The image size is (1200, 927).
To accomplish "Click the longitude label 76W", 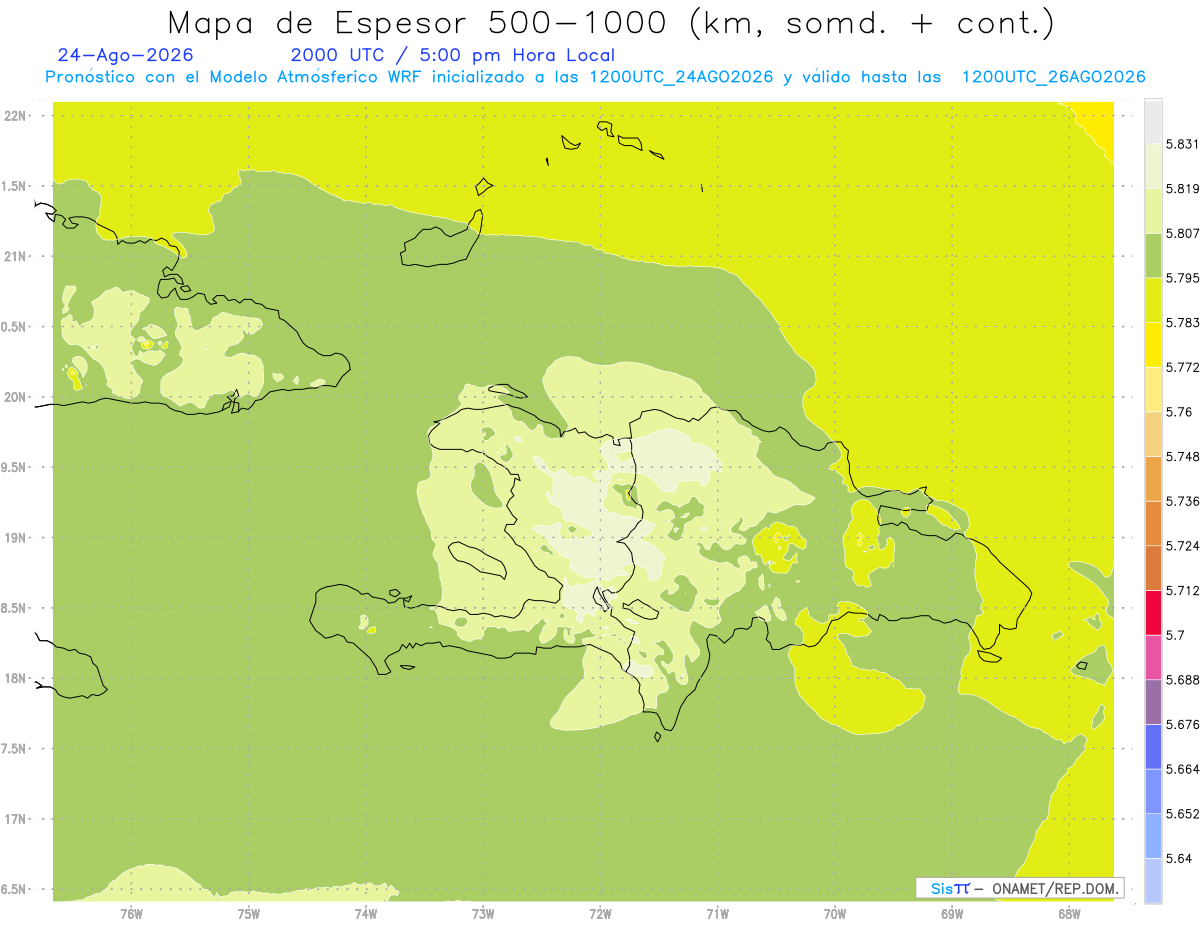I will pyautogui.click(x=131, y=913).
